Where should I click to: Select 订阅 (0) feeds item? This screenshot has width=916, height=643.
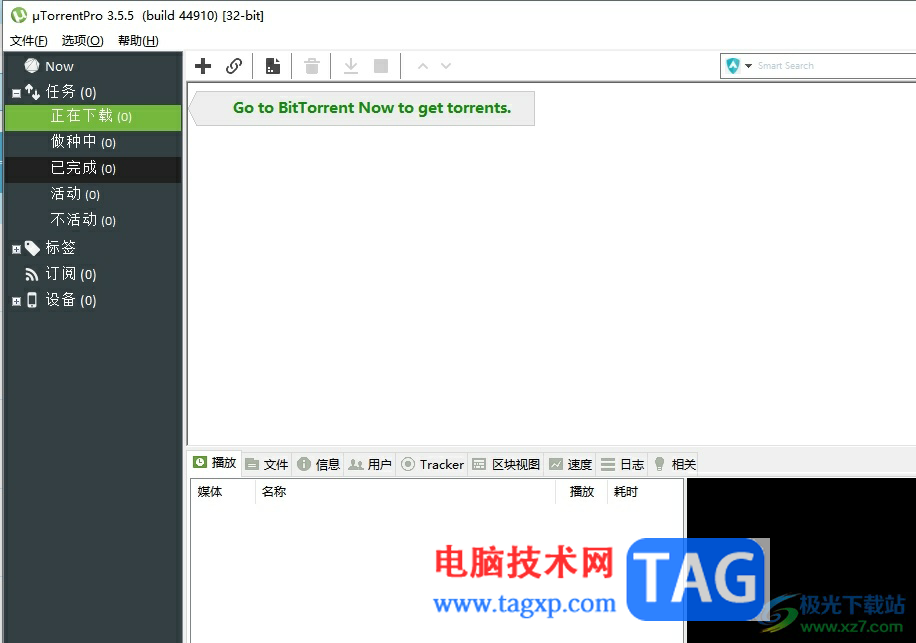[x=71, y=274]
